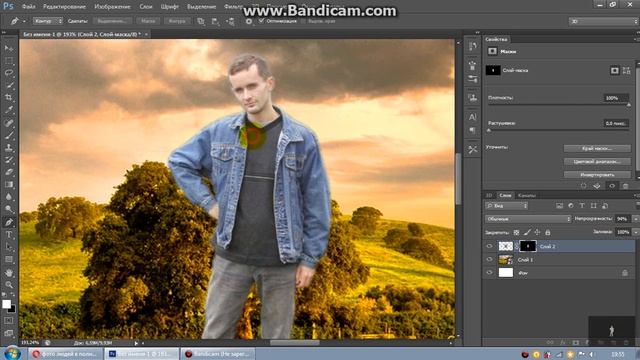Add vector mask button in Properties panel
The width and height of the screenshot is (640, 360).
[627, 71]
